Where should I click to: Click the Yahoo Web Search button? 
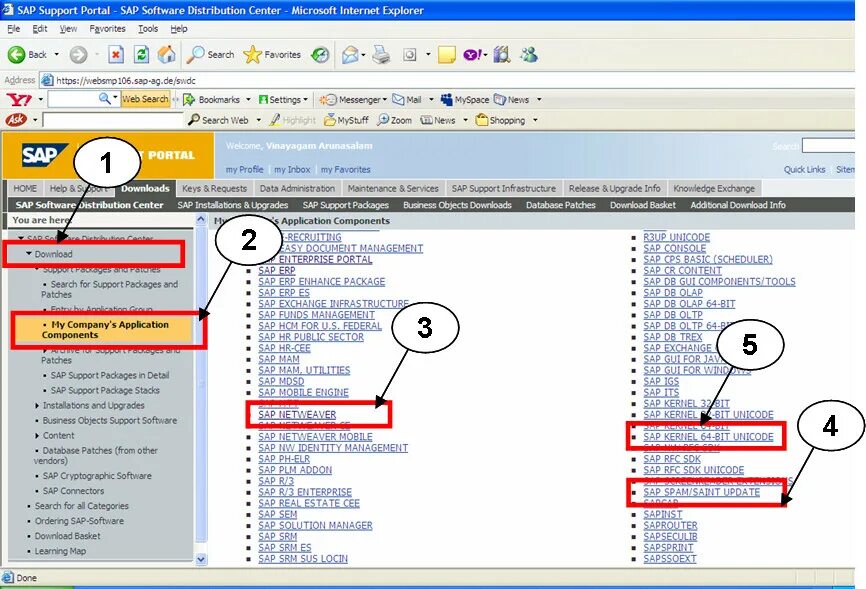[x=145, y=99]
